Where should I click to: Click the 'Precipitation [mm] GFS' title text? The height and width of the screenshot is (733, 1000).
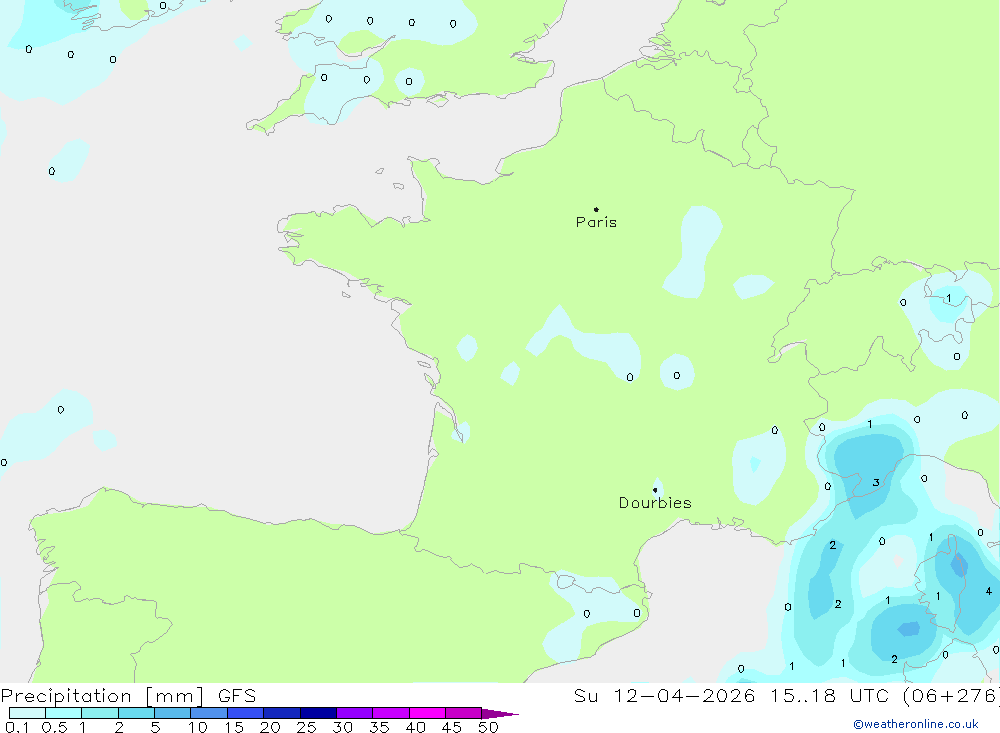[128, 696]
